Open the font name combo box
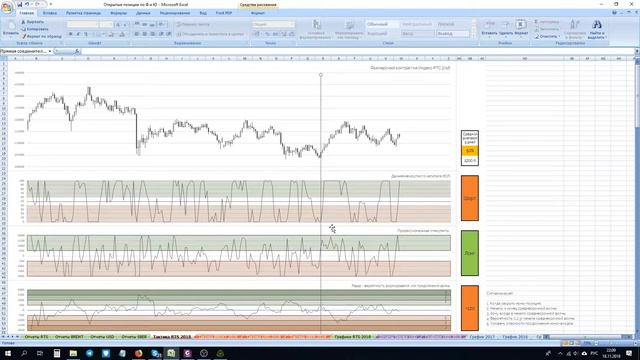This screenshot has height=360, width=640. coord(83,24)
